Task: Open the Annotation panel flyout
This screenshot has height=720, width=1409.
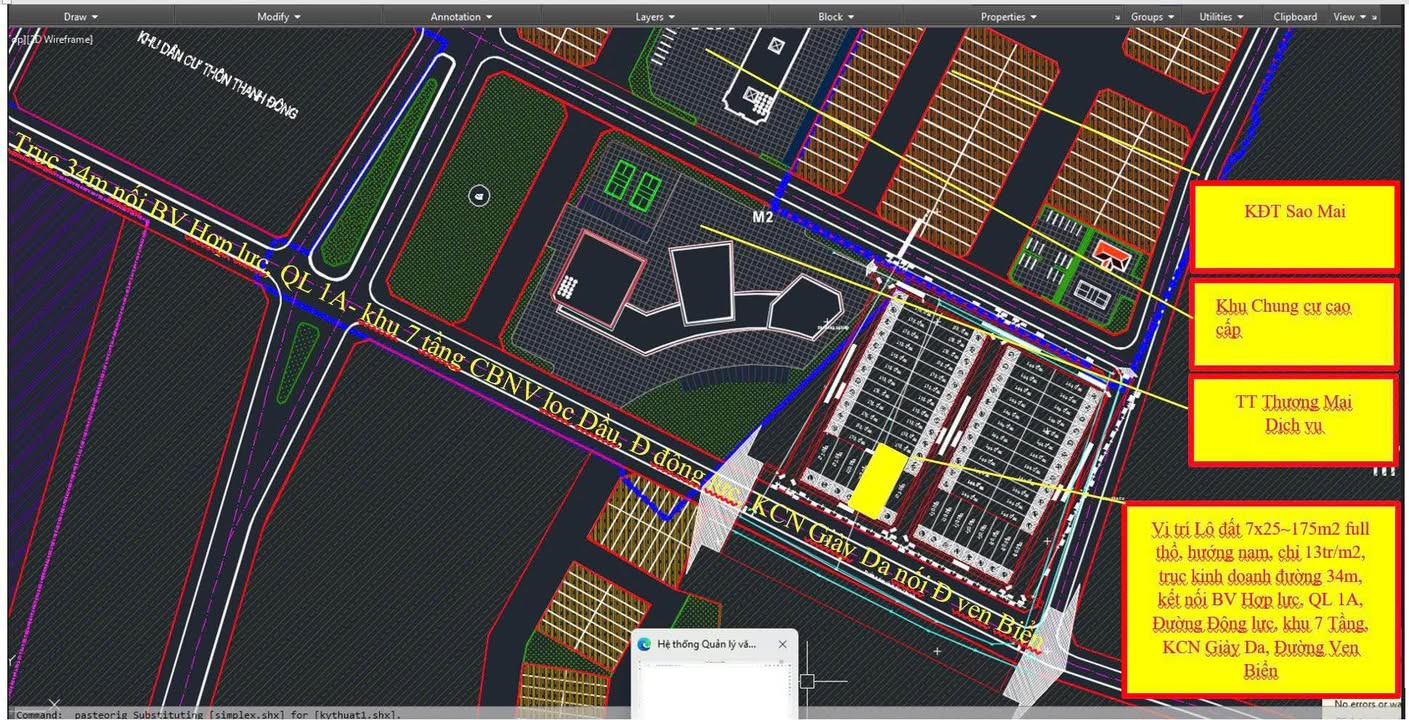Action: pyautogui.click(x=461, y=17)
